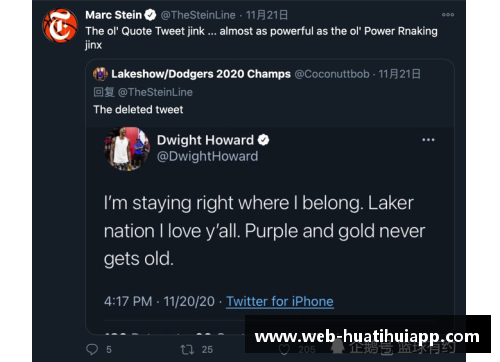Open the three-dot menu on Dwight Howard's tweet
The image size is (500, 362).
(428, 140)
